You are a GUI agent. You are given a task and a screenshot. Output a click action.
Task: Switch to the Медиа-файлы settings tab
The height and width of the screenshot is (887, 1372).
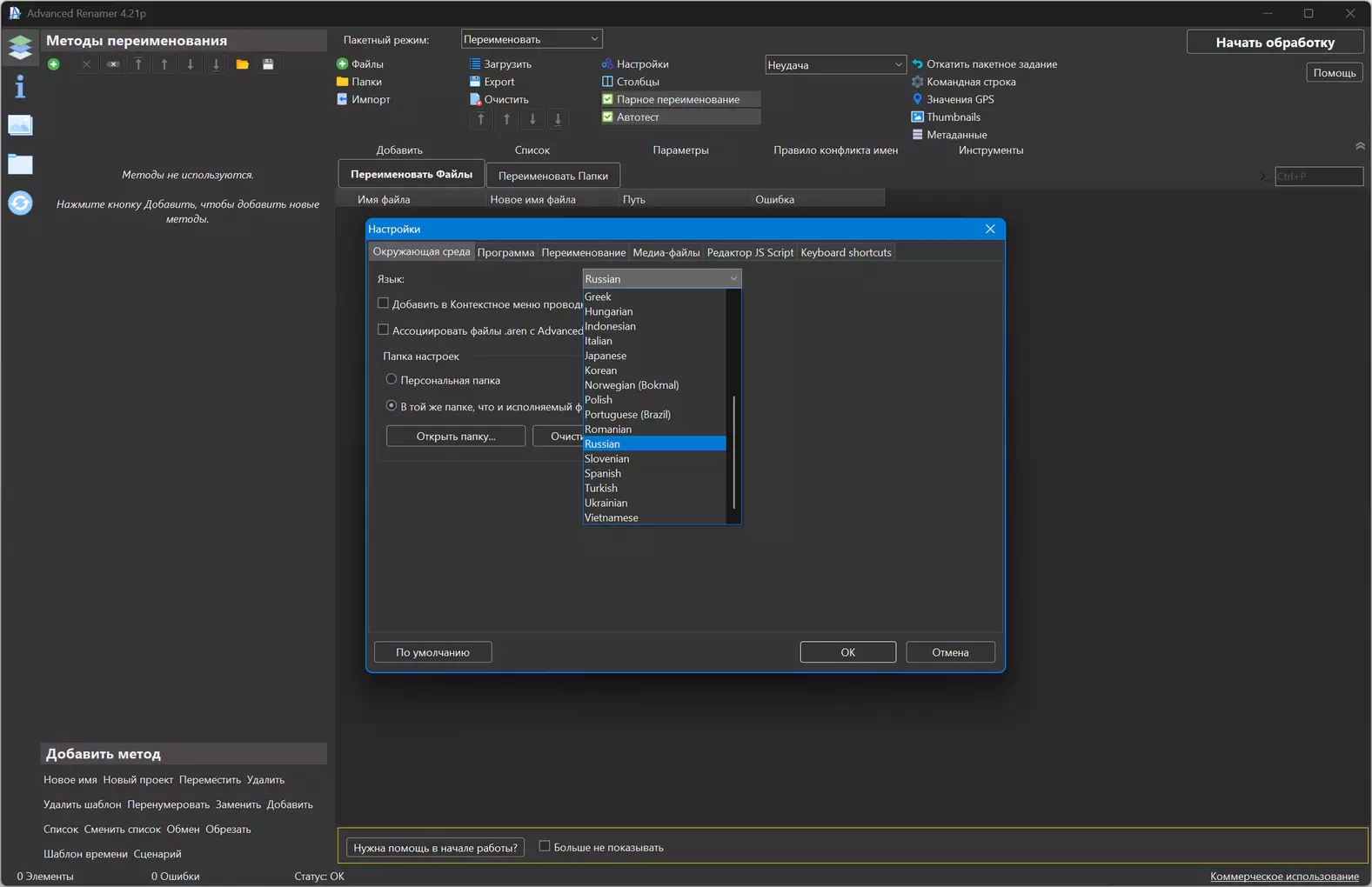(666, 252)
